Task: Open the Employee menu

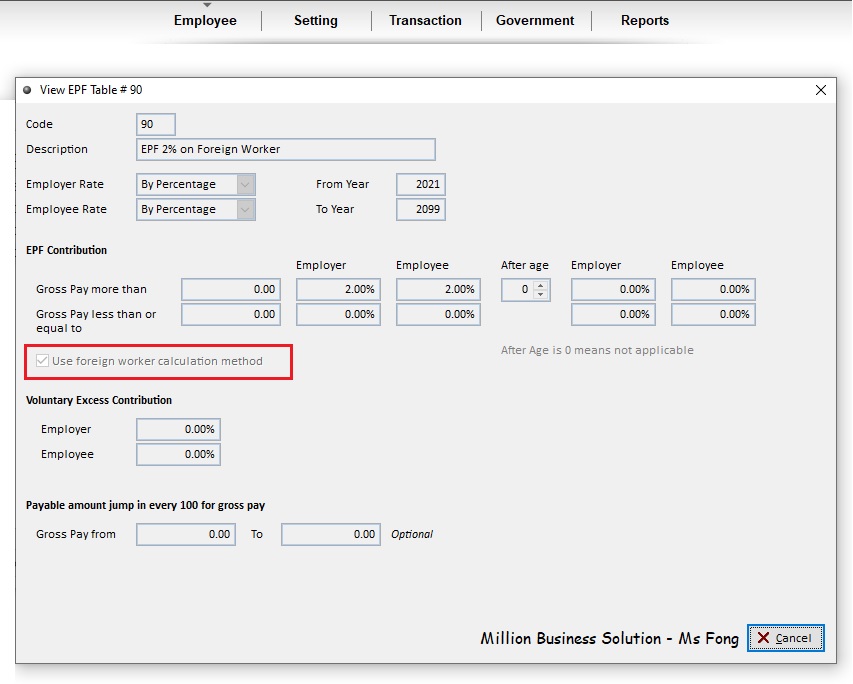Action: (205, 21)
